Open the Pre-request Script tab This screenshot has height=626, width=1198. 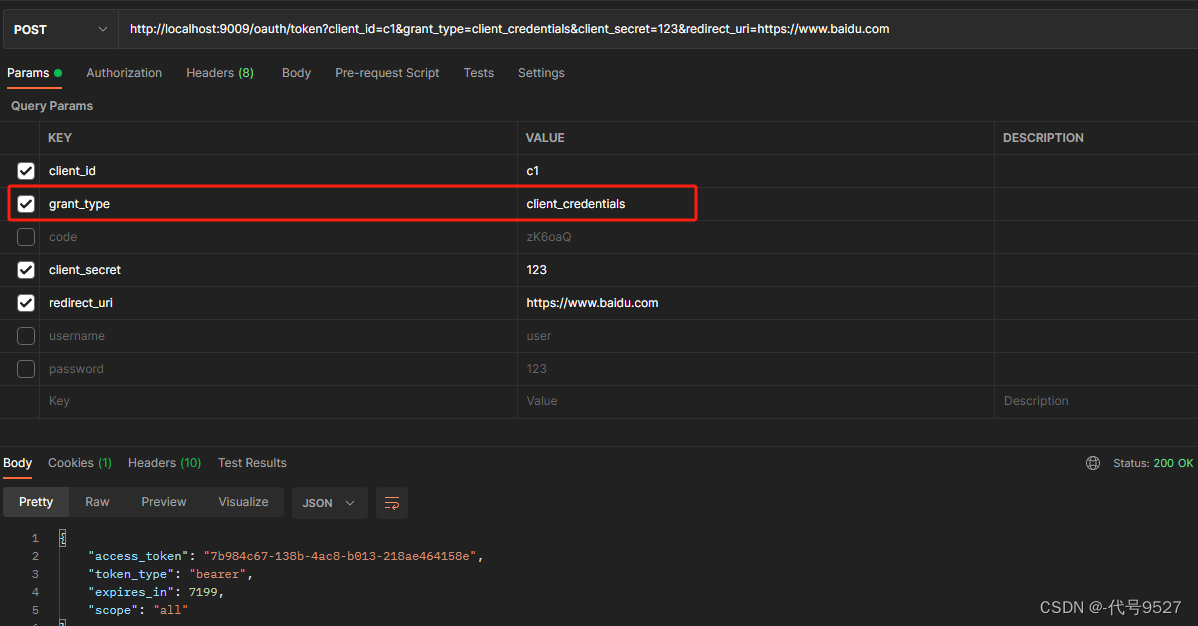point(387,73)
